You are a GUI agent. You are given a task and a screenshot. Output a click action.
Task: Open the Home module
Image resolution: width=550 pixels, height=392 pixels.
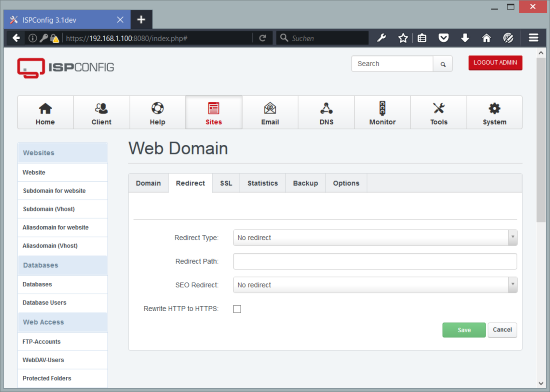[45, 113]
